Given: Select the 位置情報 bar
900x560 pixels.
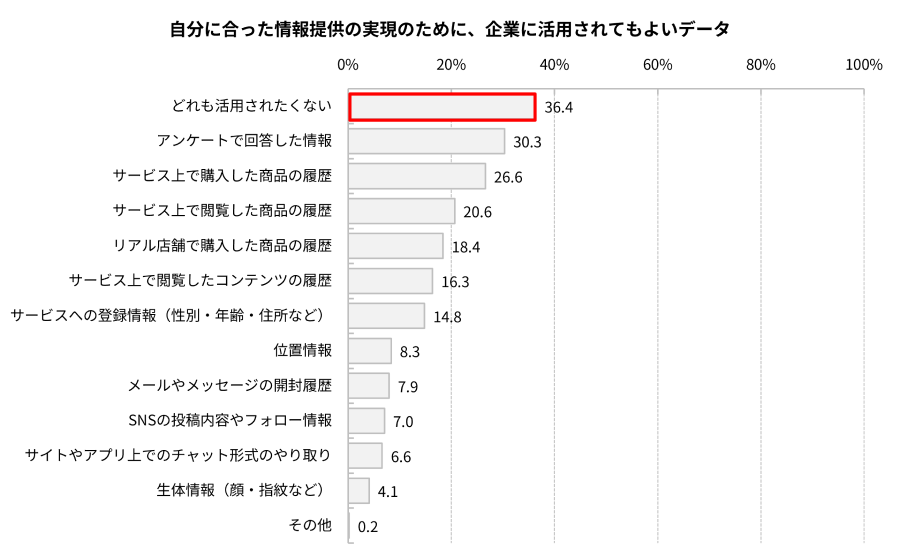Looking at the screenshot, I should coord(370,351).
